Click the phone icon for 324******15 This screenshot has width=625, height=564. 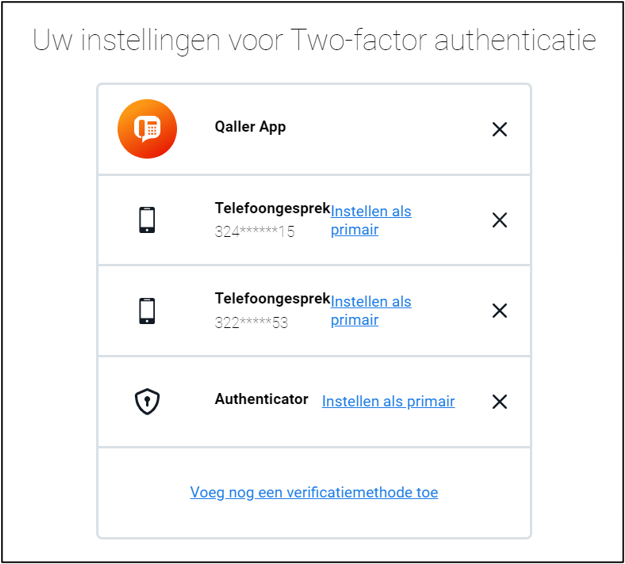[x=147, y=220]
